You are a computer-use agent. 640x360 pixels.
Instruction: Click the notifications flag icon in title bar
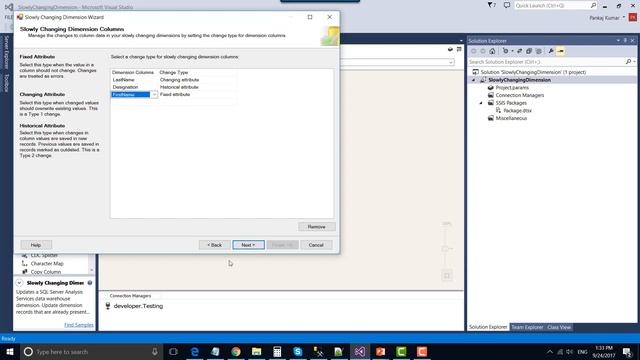[491, 5]
